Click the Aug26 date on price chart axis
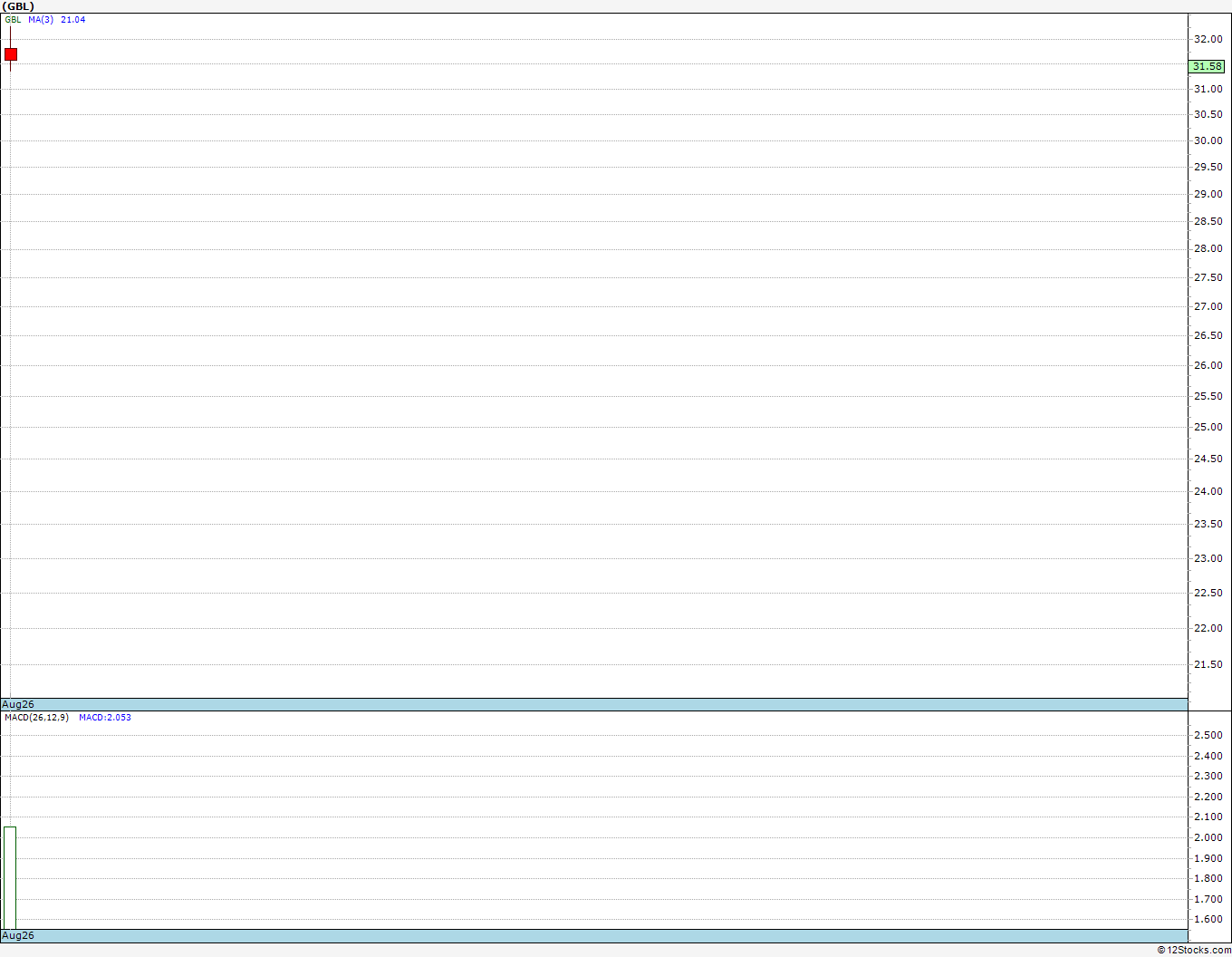 [x=18, y=704]
